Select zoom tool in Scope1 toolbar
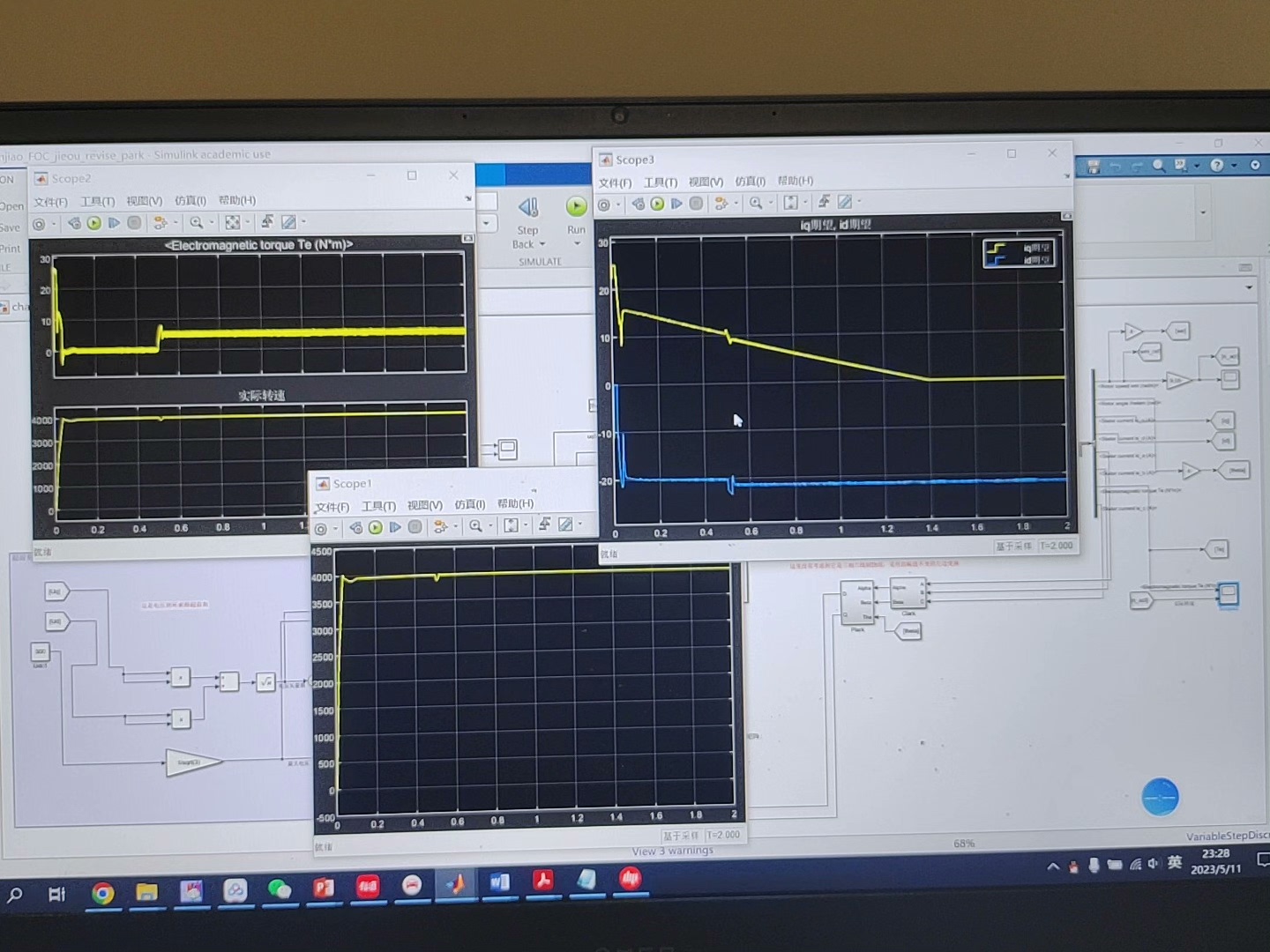 click(x=475, y=526)
